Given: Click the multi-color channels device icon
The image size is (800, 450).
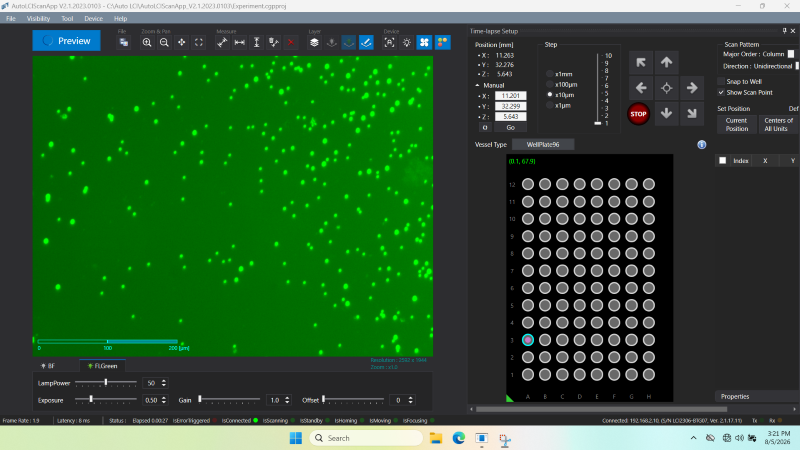Looking at the screenshot, I should click(x=442, y=42).
